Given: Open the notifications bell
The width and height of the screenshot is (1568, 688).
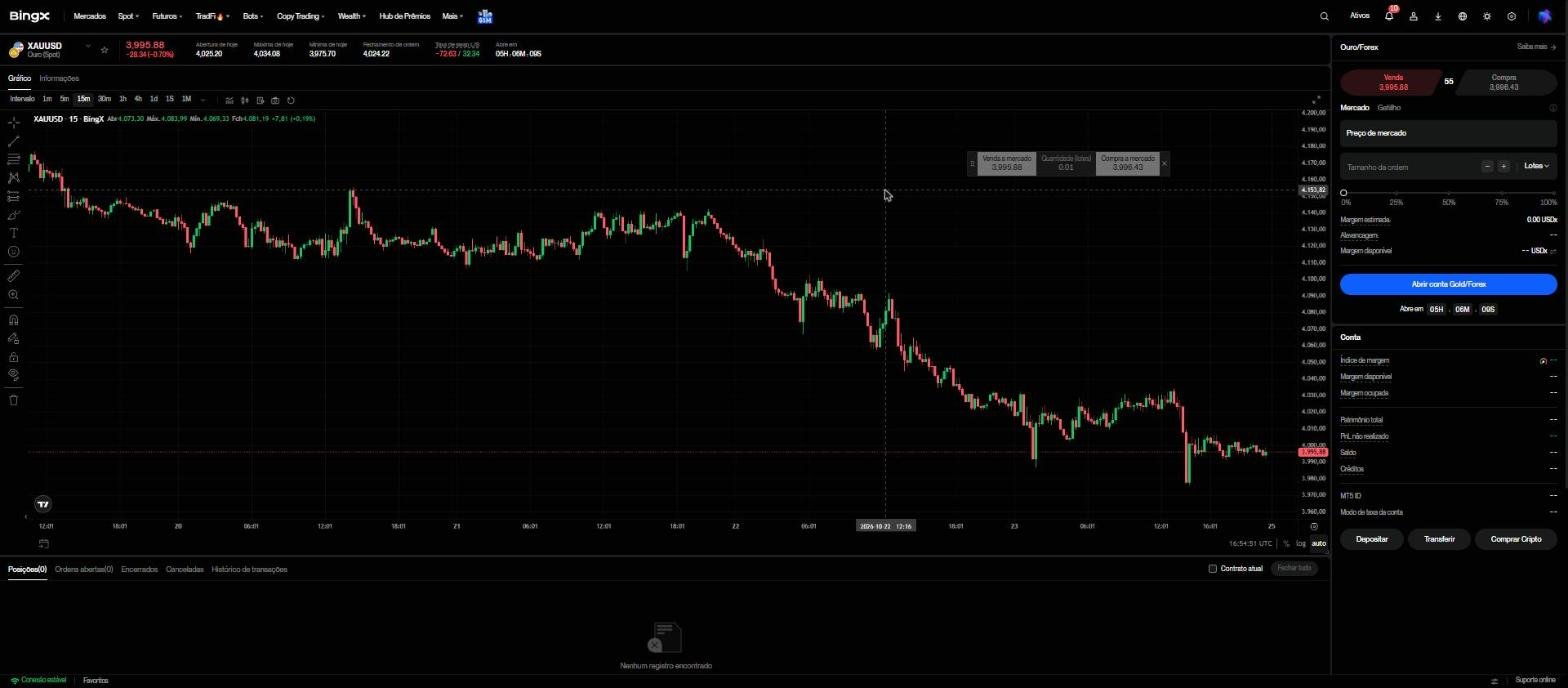Looking at the screenshot, I should pos(1389,16).
